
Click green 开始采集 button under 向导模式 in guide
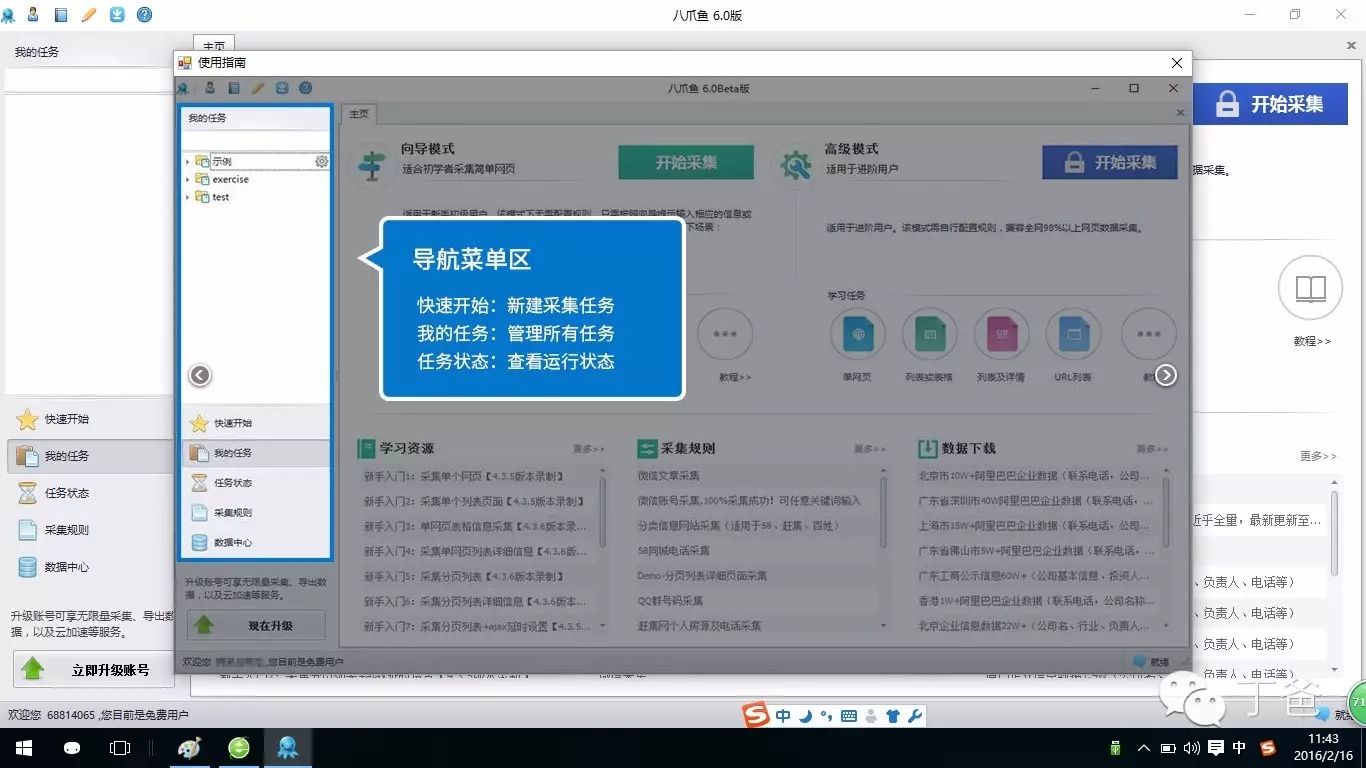686,162
